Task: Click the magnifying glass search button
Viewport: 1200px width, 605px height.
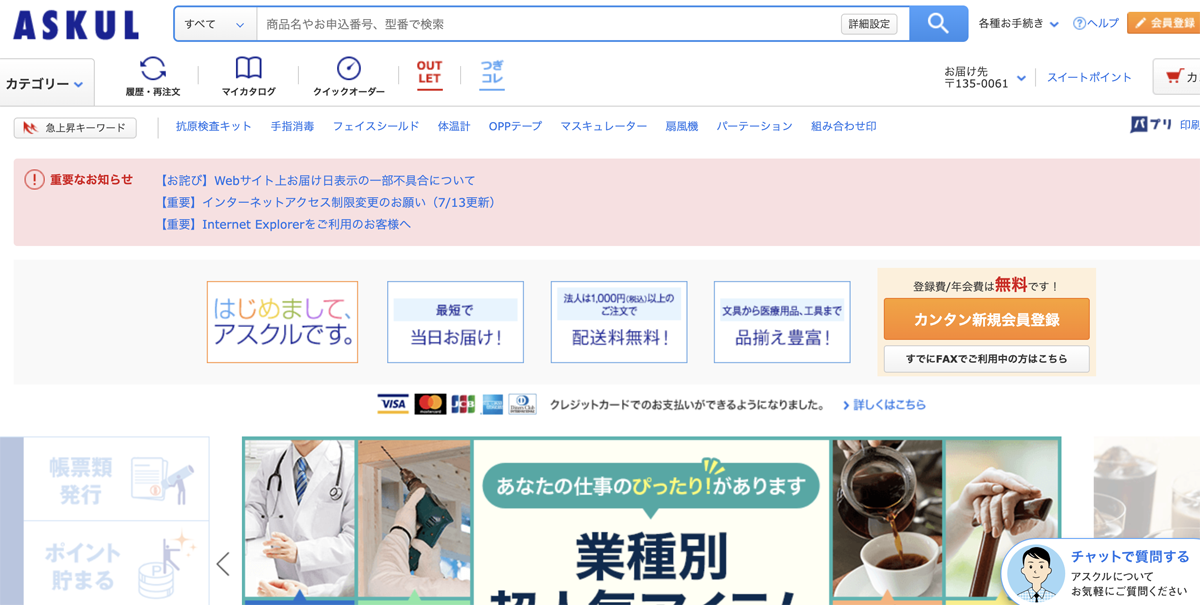Action: [937, 24]
